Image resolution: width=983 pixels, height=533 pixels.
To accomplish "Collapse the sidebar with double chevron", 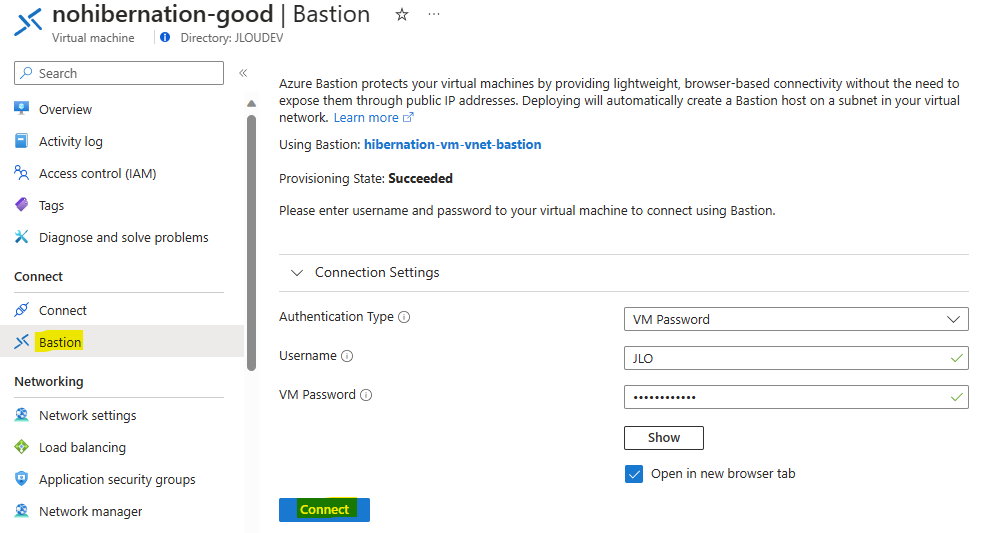I will 243,73.
